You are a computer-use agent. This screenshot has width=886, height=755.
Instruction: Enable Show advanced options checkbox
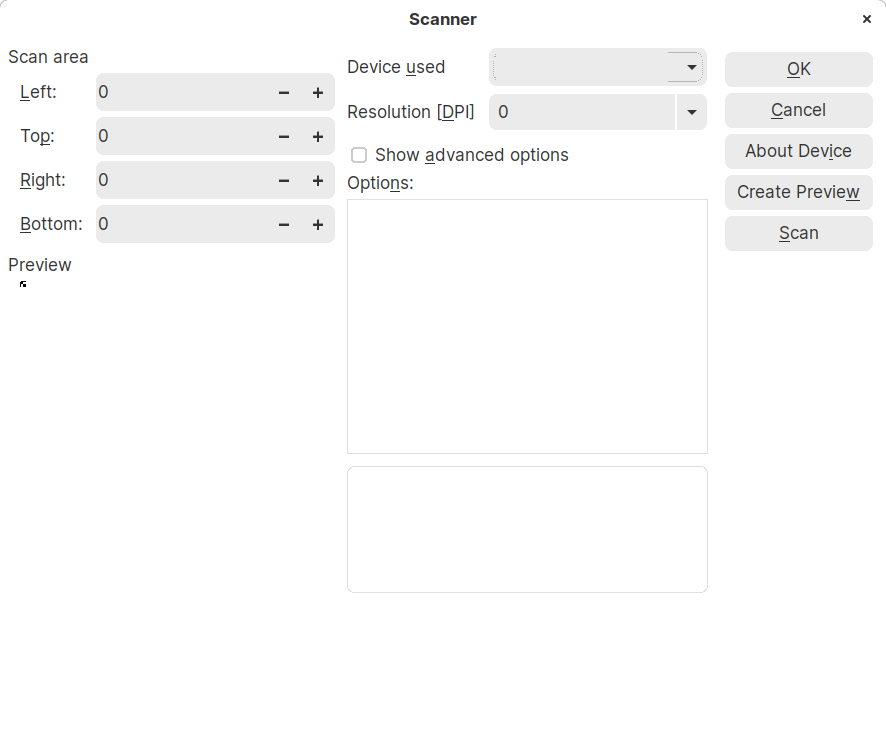[x=359, y=155]
